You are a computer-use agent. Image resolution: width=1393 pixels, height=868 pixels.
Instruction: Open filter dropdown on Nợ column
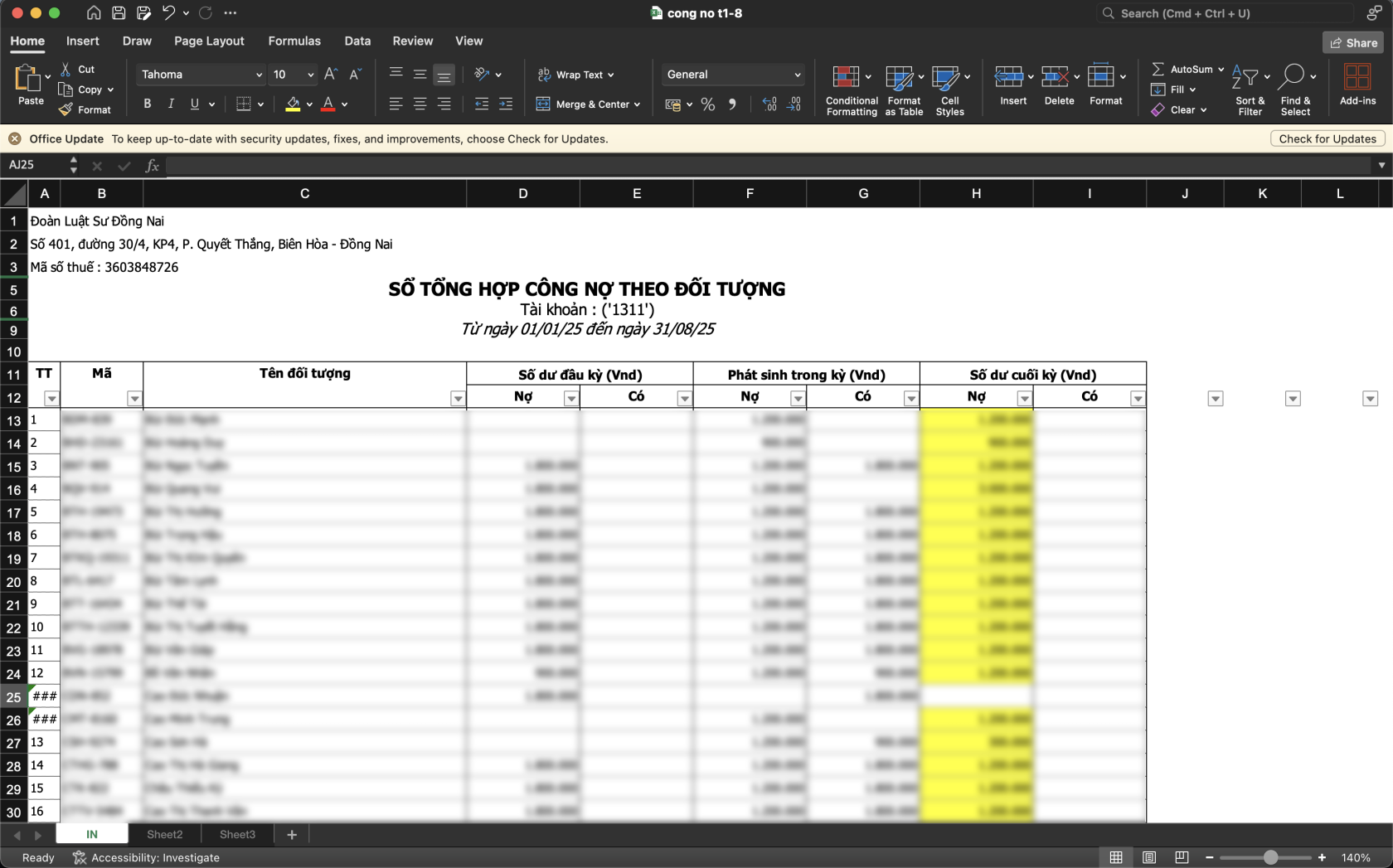pyautogui.click(x=570, y=398)
